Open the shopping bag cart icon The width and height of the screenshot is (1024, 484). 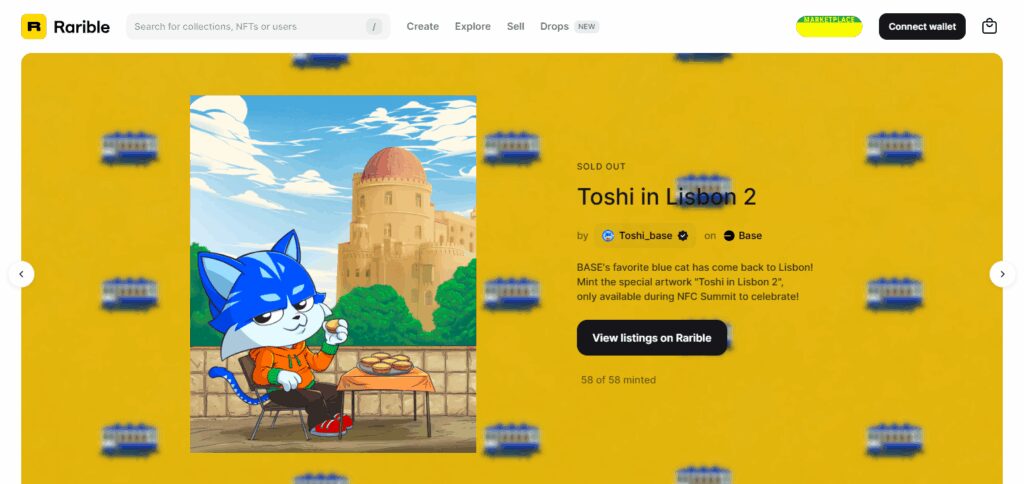pyautogui.click(x=989, y=26)
